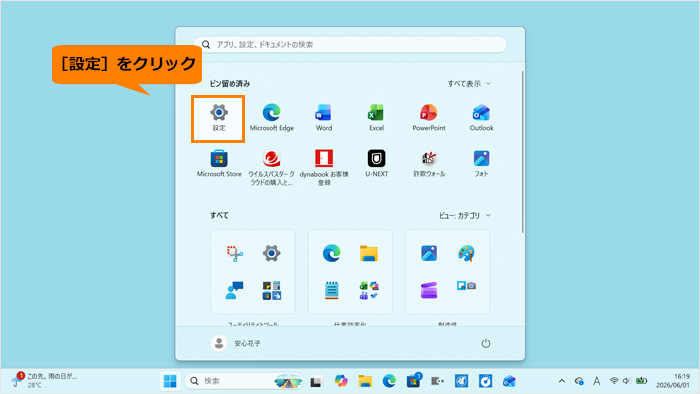The width and height of the screenshot is (700, 394).
Task: Open Microsoft Store from the taskbar
Action: coord(413,381)
